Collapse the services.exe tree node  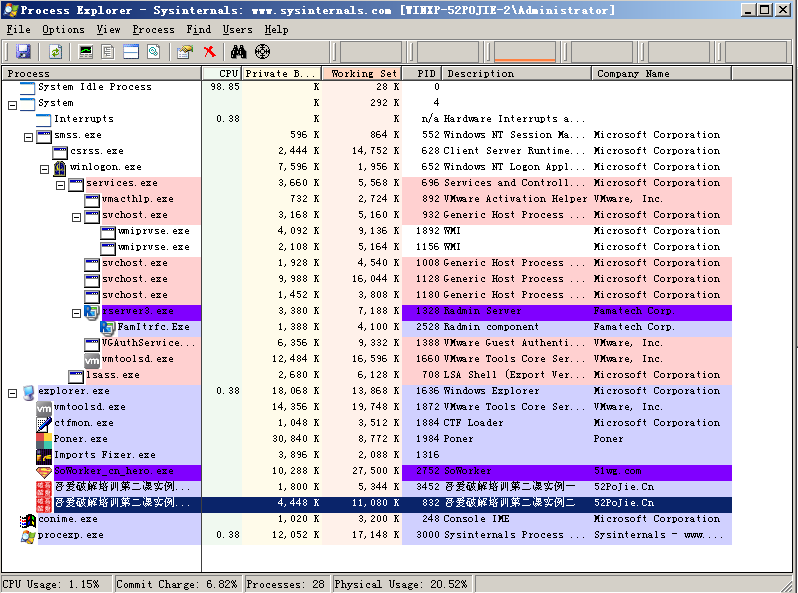point(60,184)
